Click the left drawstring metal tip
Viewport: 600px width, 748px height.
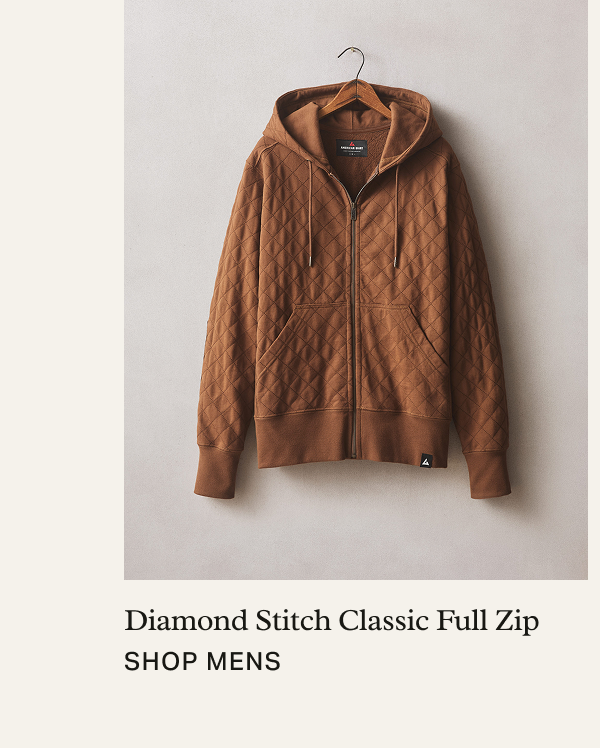311,260
